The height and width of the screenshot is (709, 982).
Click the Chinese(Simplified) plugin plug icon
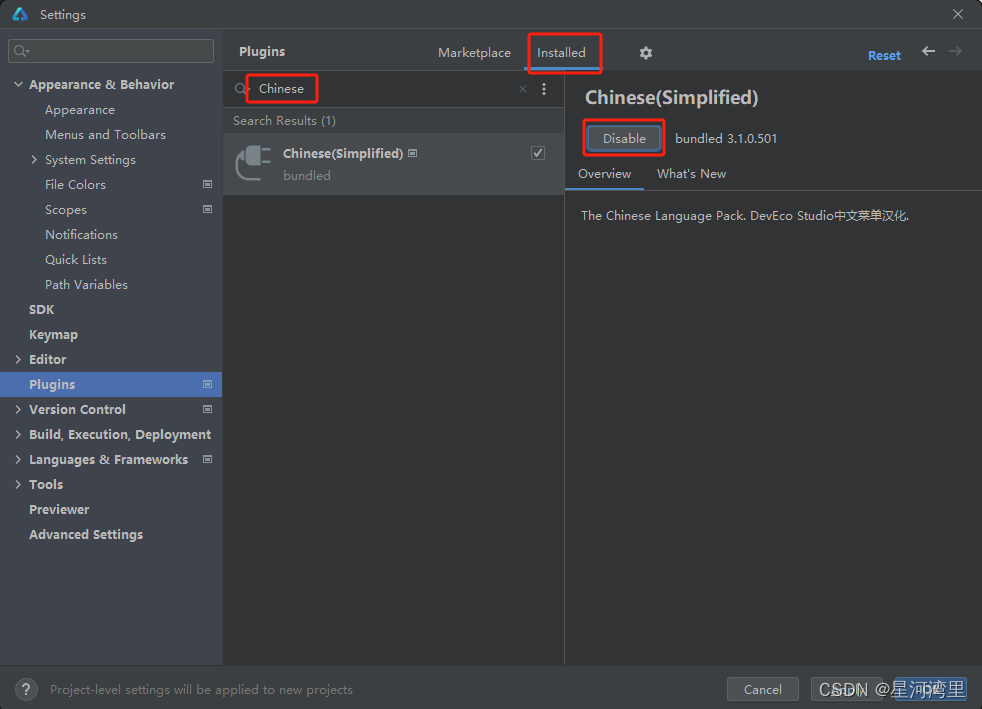253,163
